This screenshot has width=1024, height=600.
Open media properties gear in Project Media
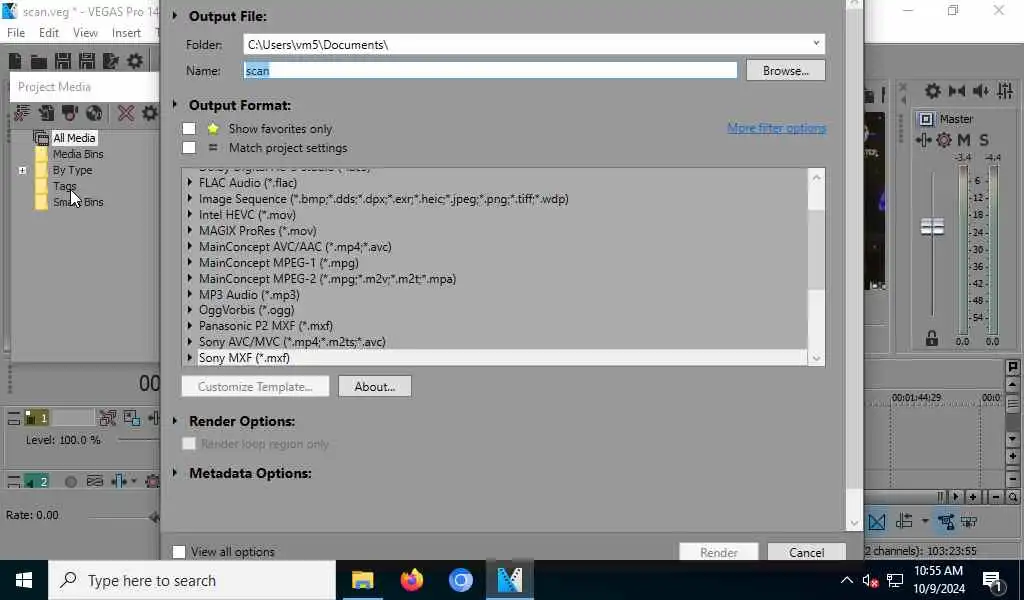[150, 113]
